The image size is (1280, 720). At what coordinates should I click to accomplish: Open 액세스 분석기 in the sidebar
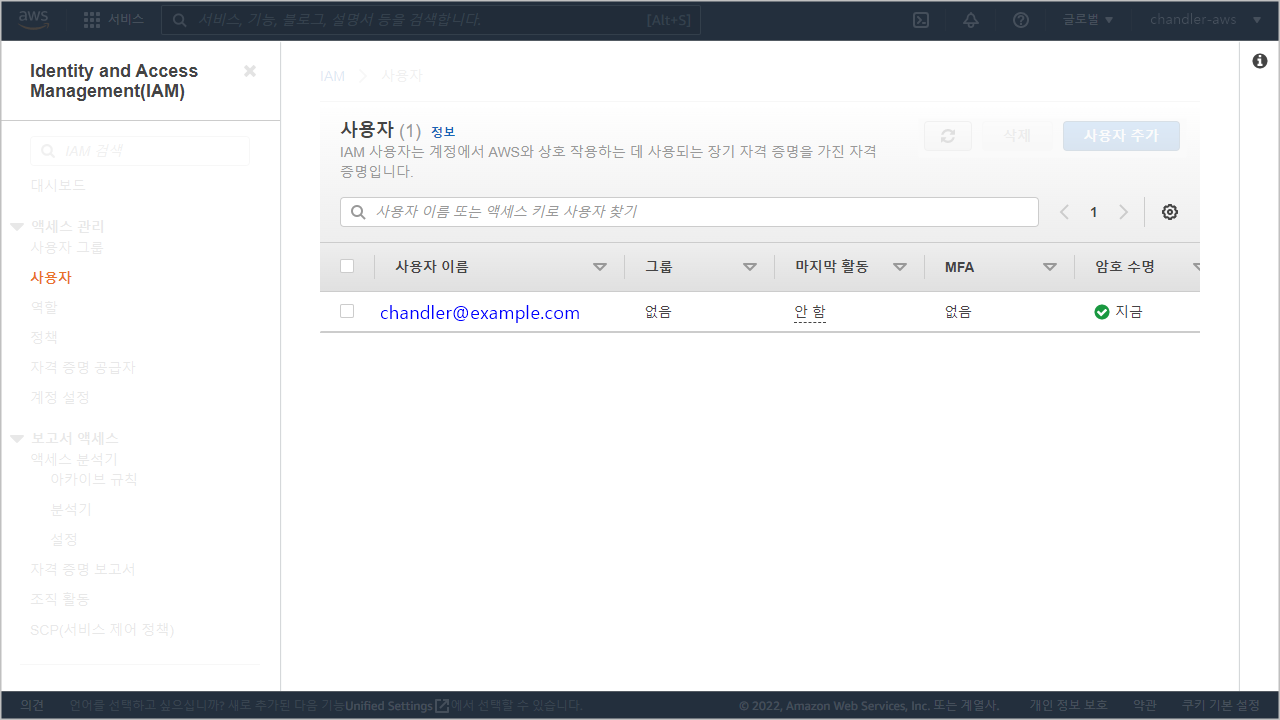point(74,459)
